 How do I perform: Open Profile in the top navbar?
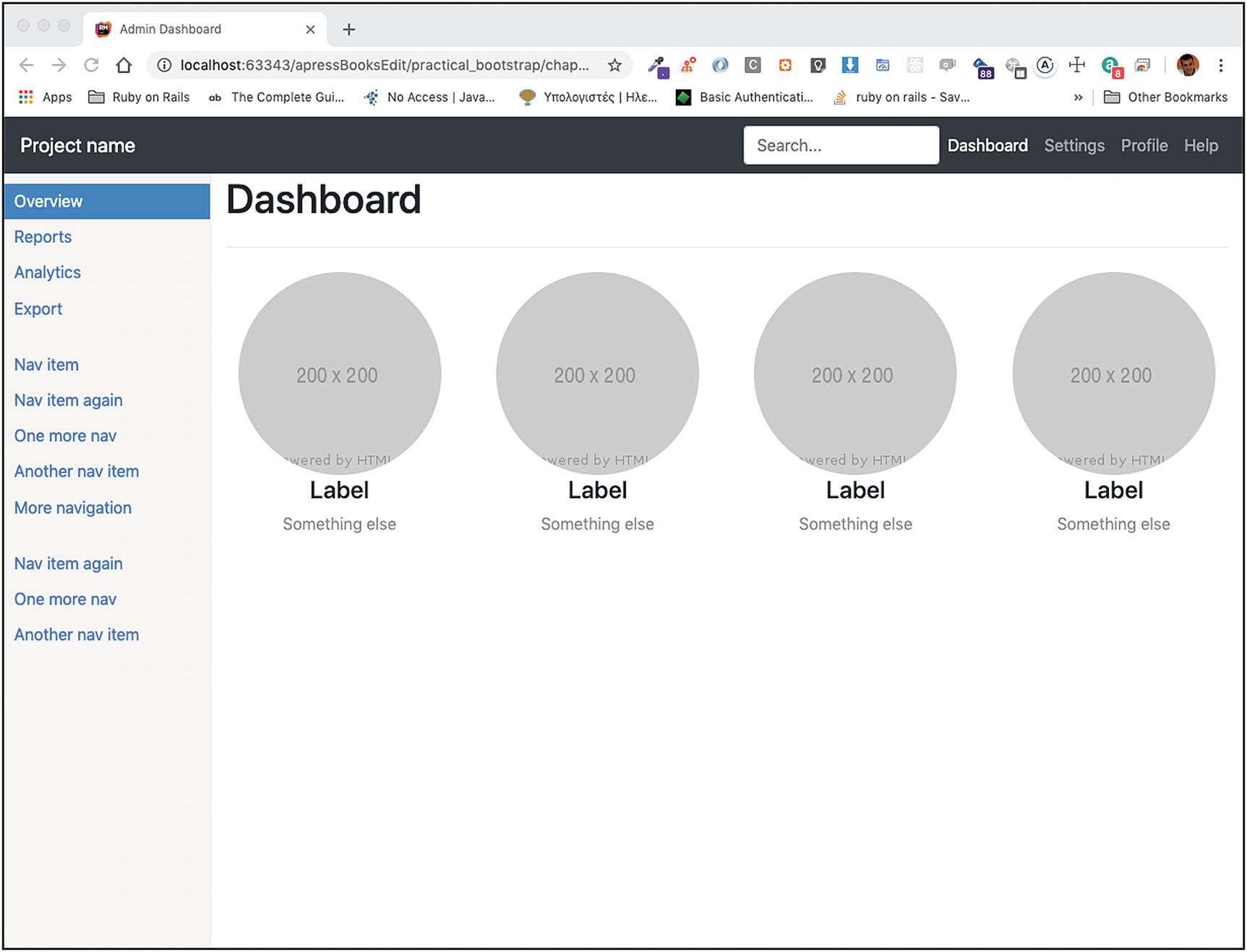(1144, 145)
